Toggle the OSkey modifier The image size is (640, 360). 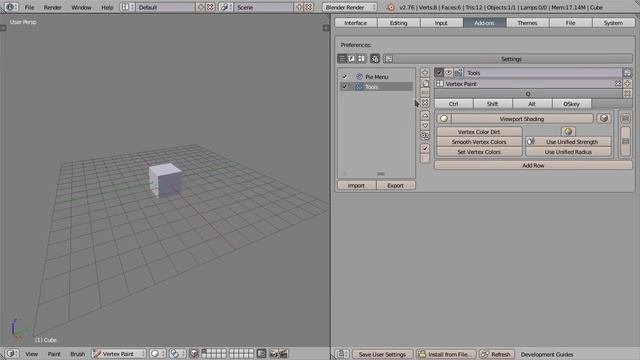tap(571, 104)
